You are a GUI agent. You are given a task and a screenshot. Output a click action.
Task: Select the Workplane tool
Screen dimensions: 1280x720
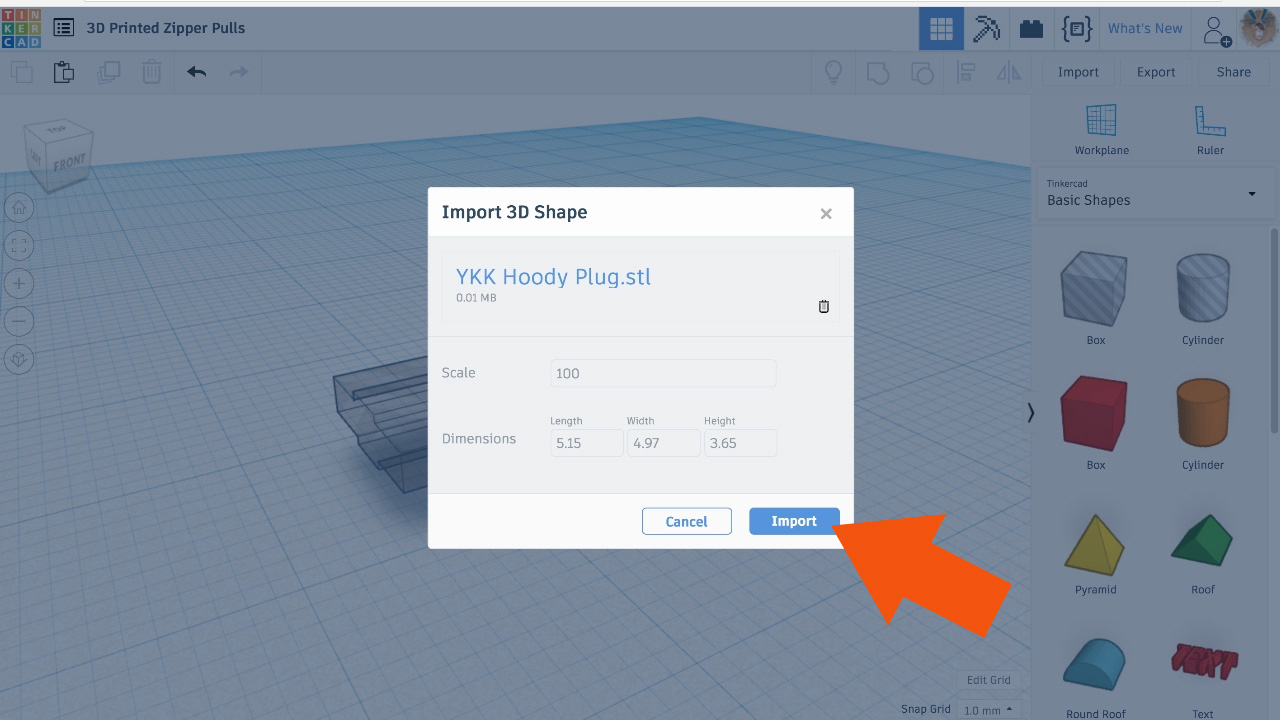coord(1101,128)
